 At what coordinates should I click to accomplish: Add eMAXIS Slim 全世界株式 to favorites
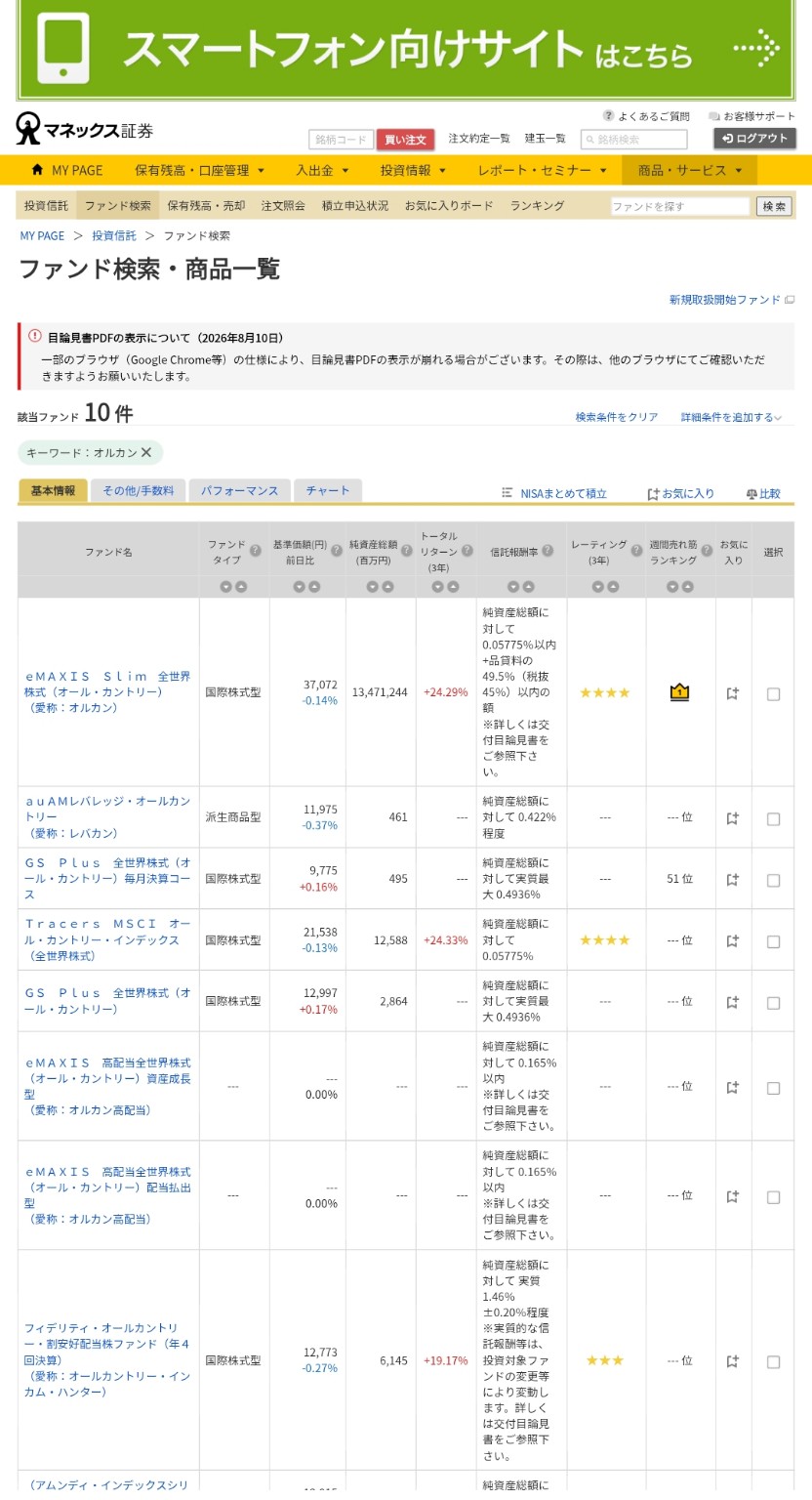(733, 693)
